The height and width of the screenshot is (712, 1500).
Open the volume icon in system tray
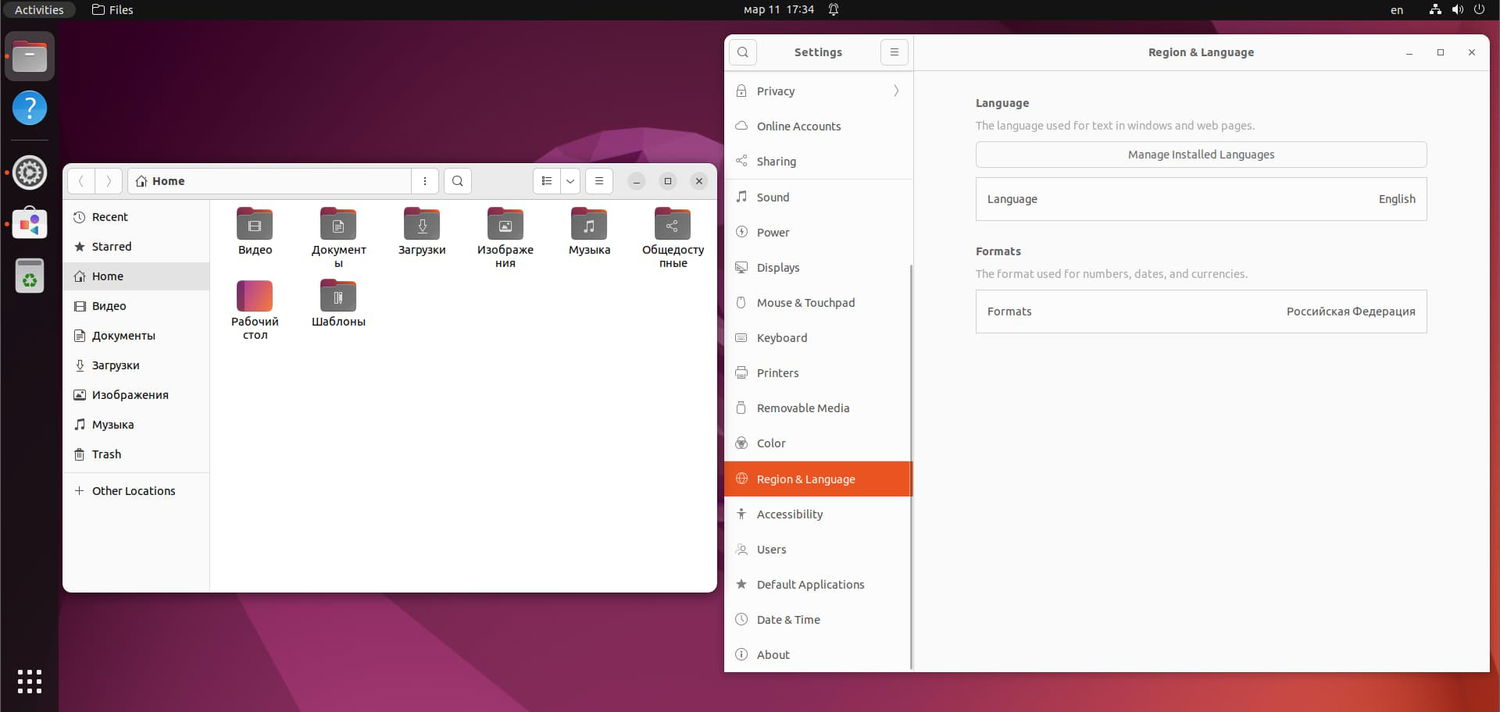tap(1456, 10)
